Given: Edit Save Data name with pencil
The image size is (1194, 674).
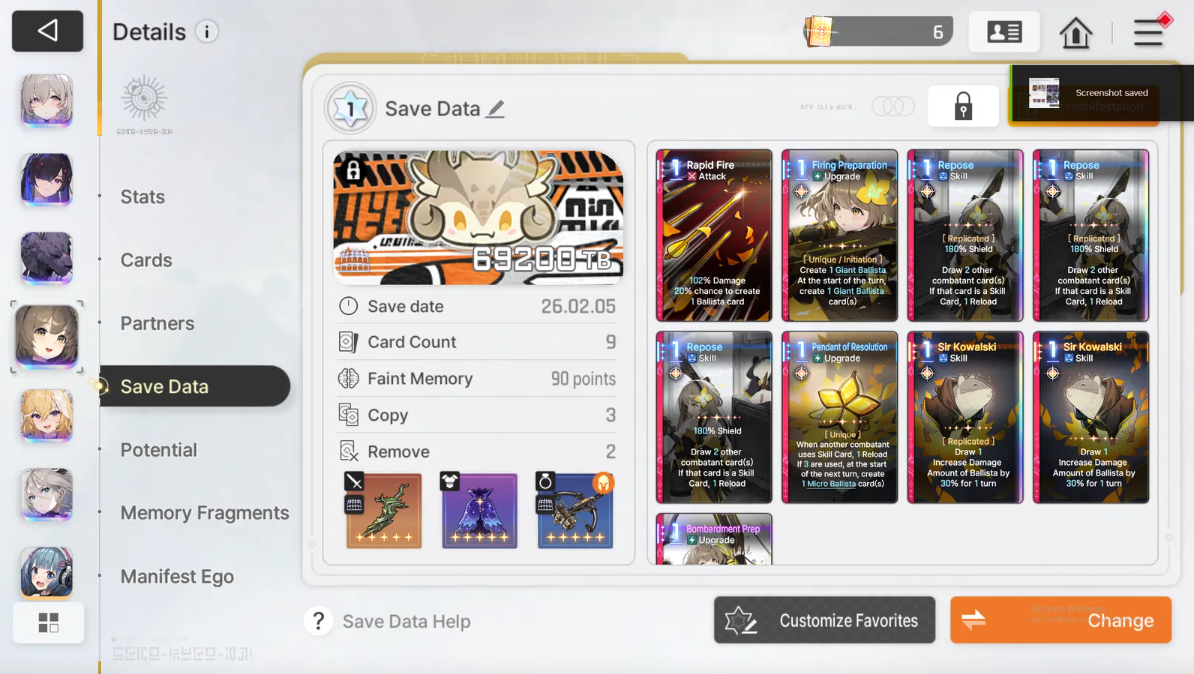Looking at the screenshot, I should tap(496, 109).
